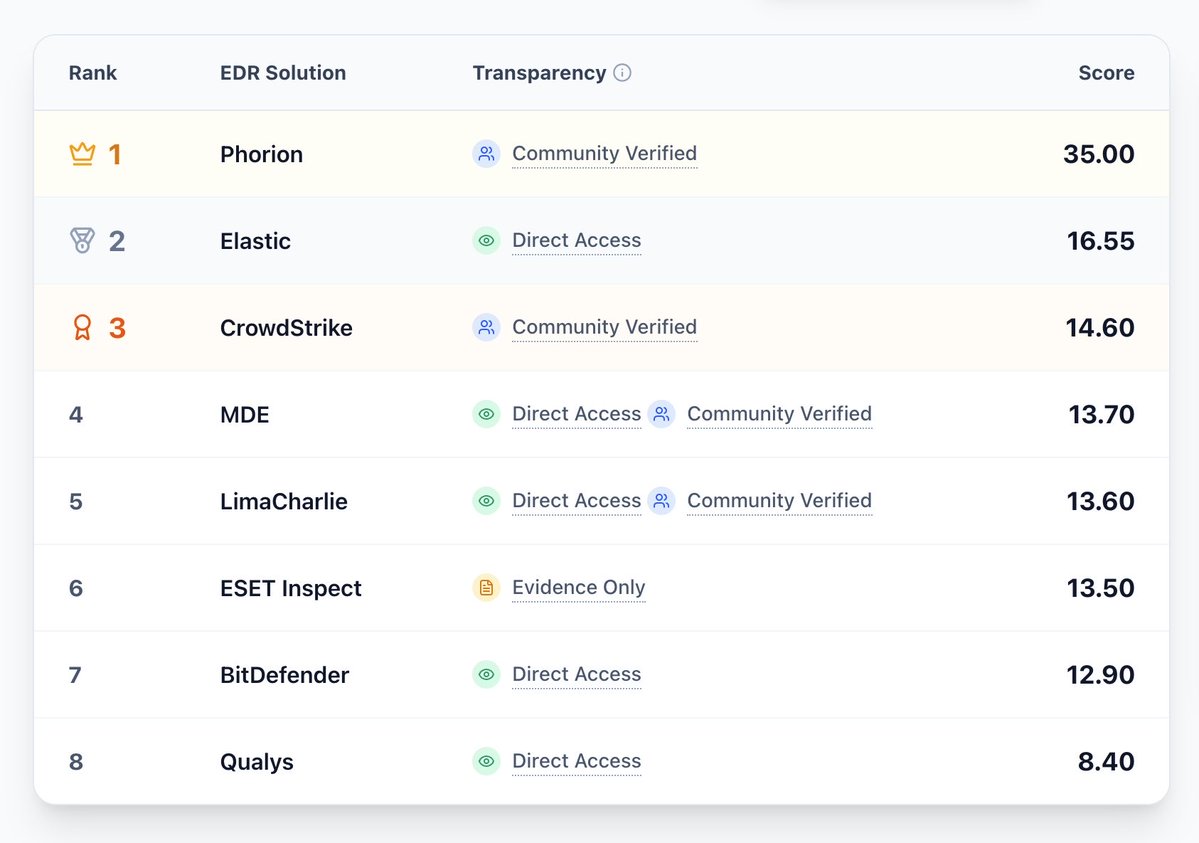Click the 35.00 score value
This screenshot has height=843, width=1199.
tap(1099, 155)
